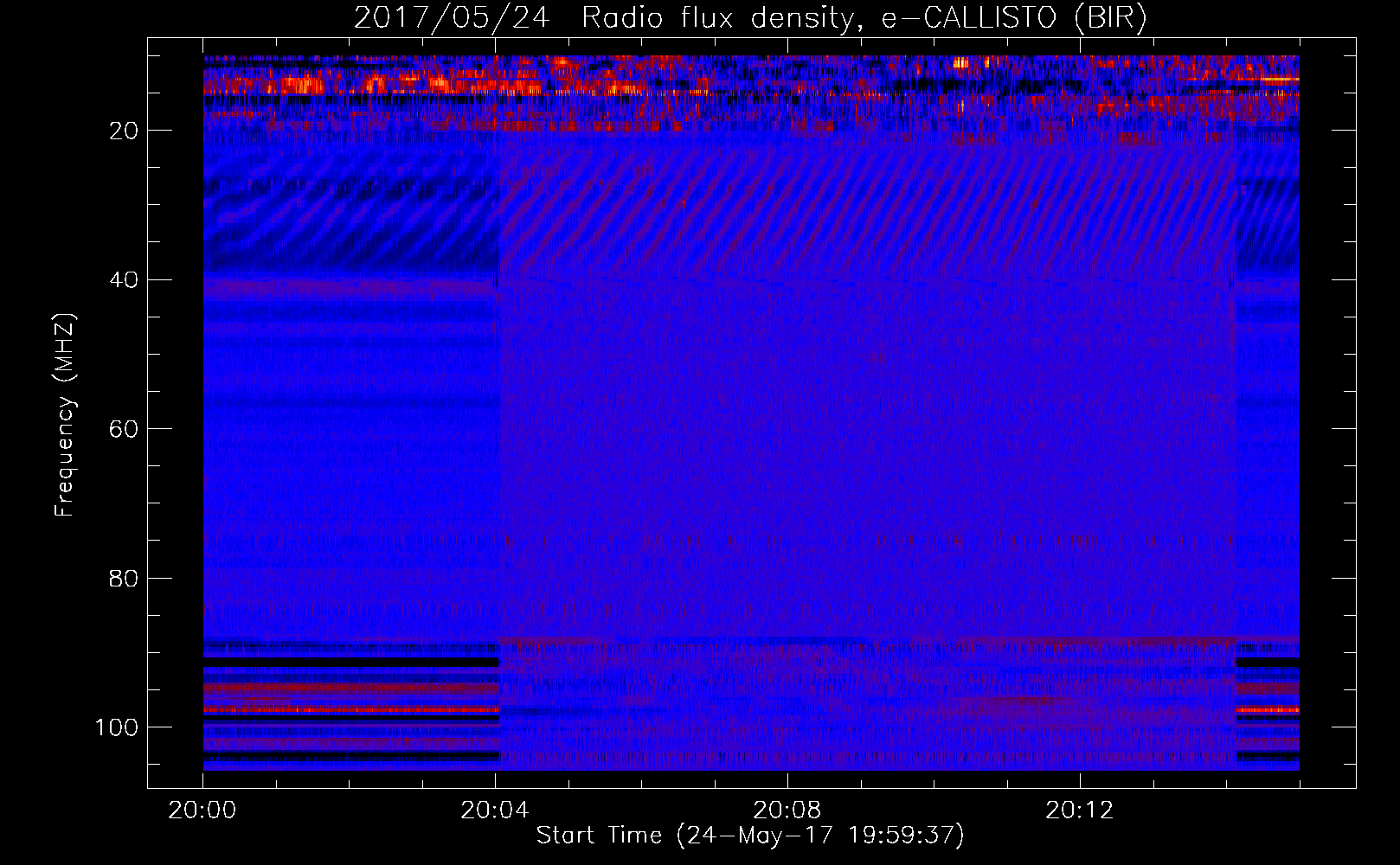Click the '40' frequency tick label
This screenshot has width=1400, height=865.
coord(125,280)
